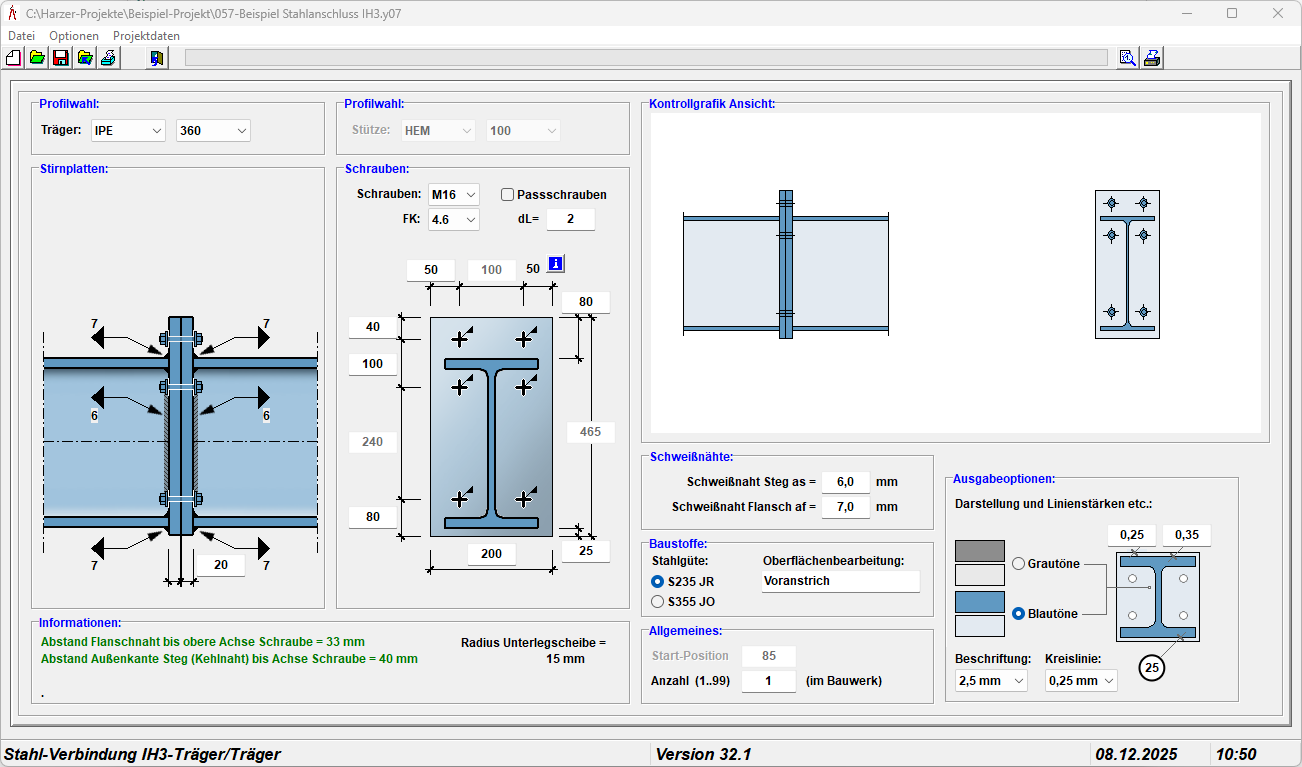1302x767 pixels.
Task: Open the Beschriftung dropdown showing 2,5 mm
Action: click(x=991, y=681)
